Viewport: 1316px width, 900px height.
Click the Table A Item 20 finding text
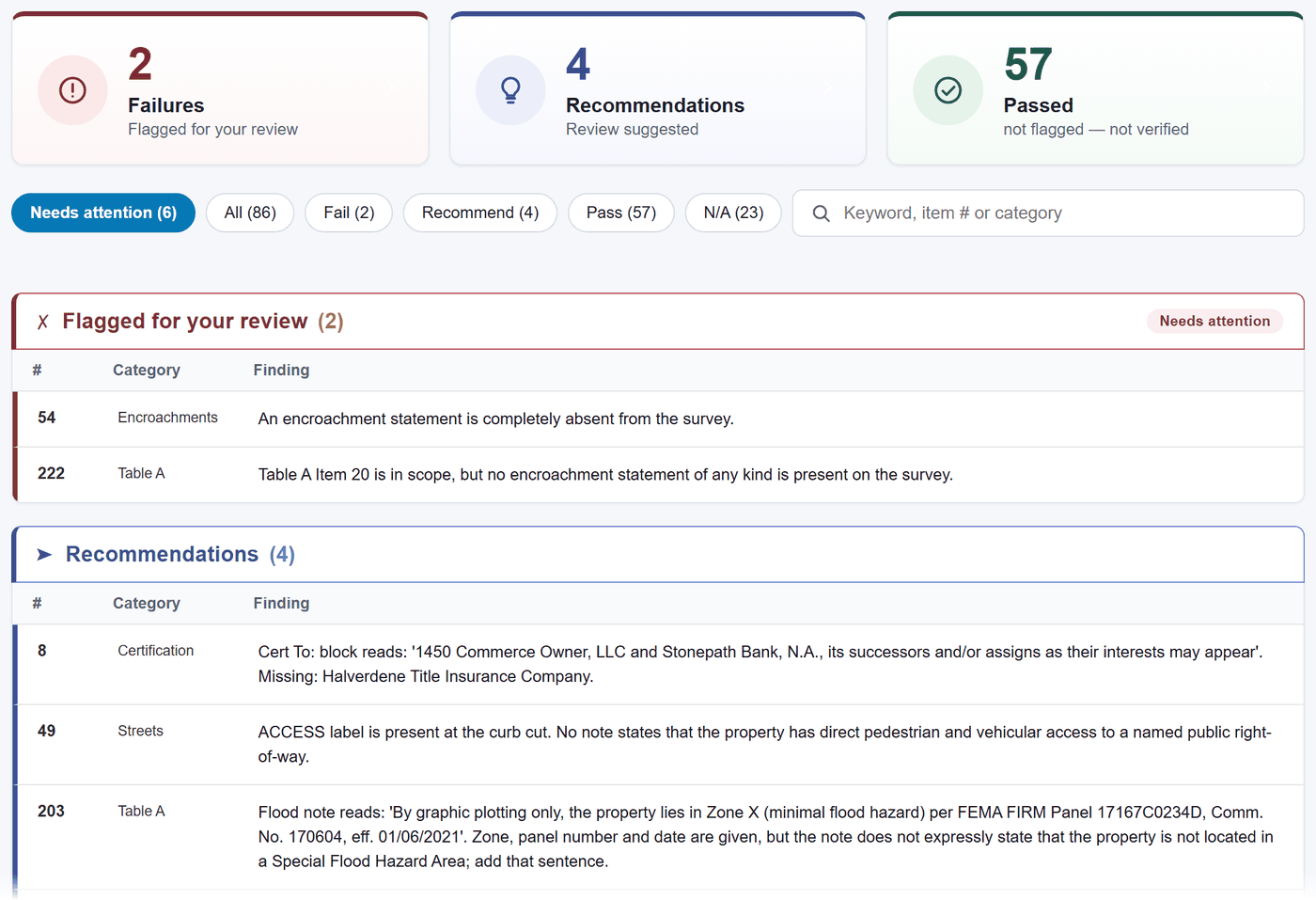point(605,475)
